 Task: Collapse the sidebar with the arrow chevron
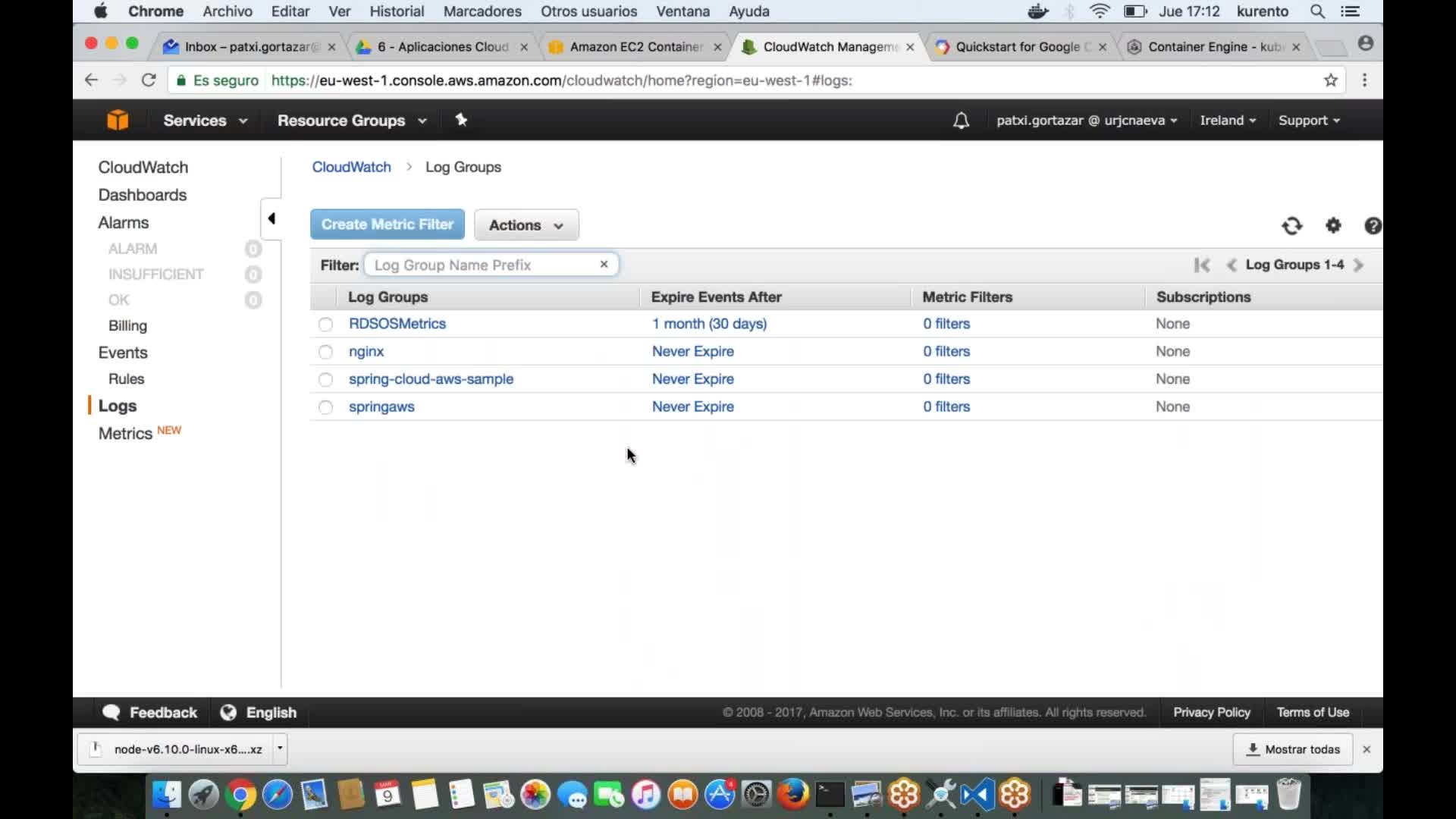(x=272, y=218)
